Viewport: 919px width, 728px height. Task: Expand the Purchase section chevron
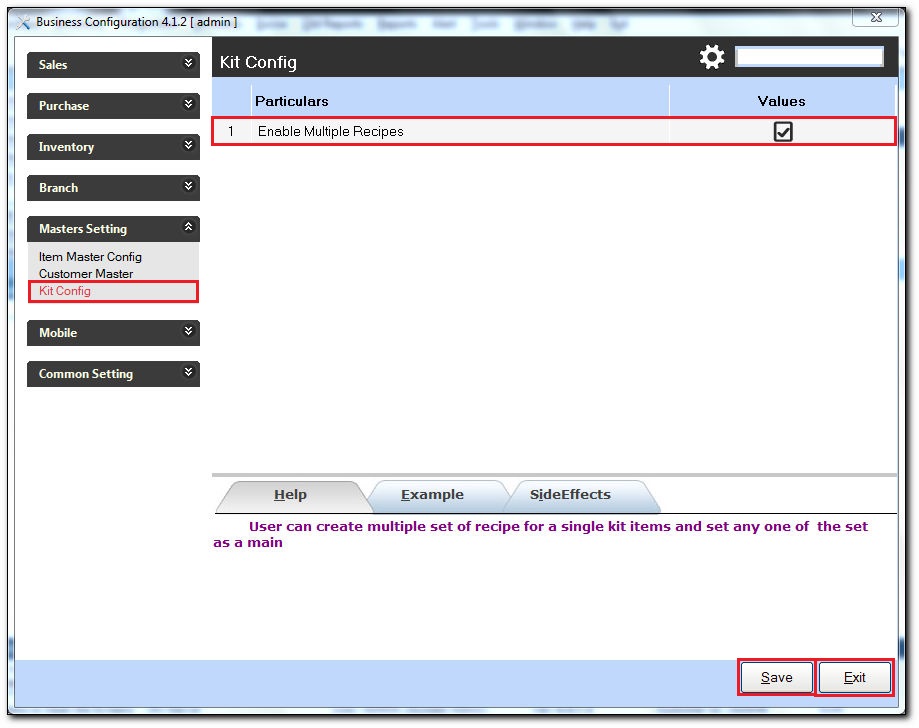pos(188,104)
